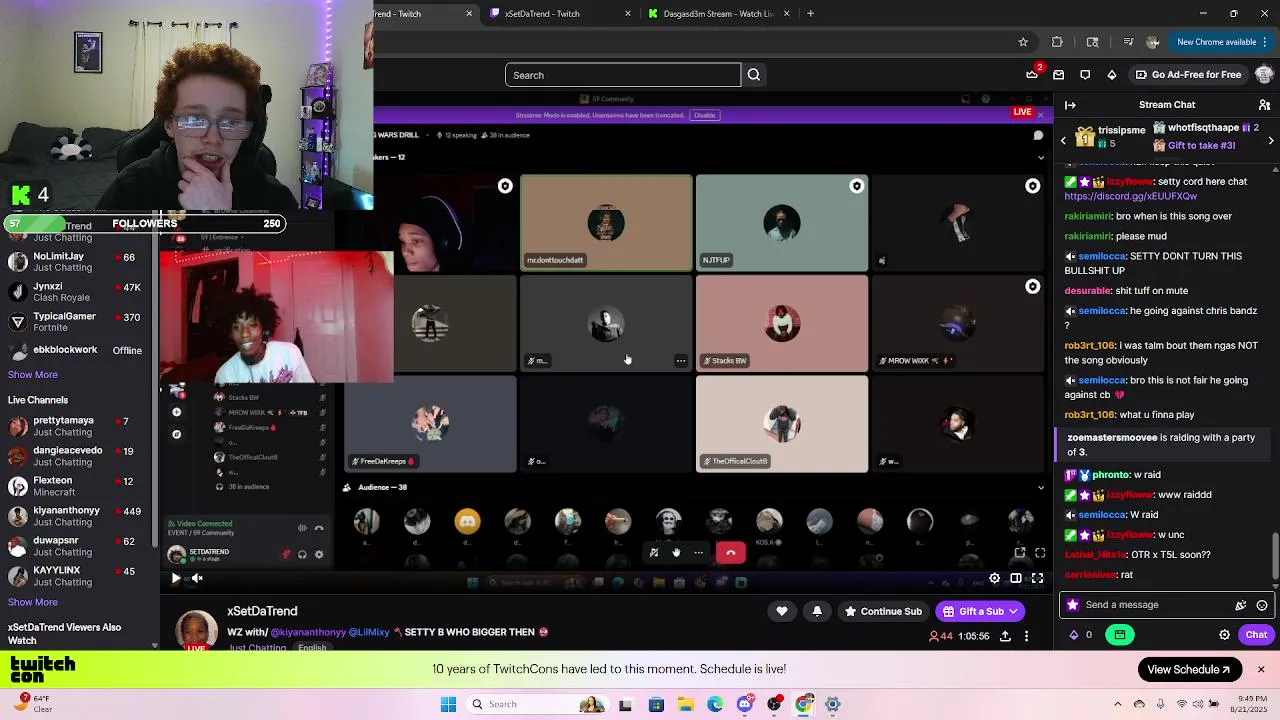This screenshot has width=1280, height=720.
Task: Open Chrome Google Lens search icon
Action: pos(1092,42)
